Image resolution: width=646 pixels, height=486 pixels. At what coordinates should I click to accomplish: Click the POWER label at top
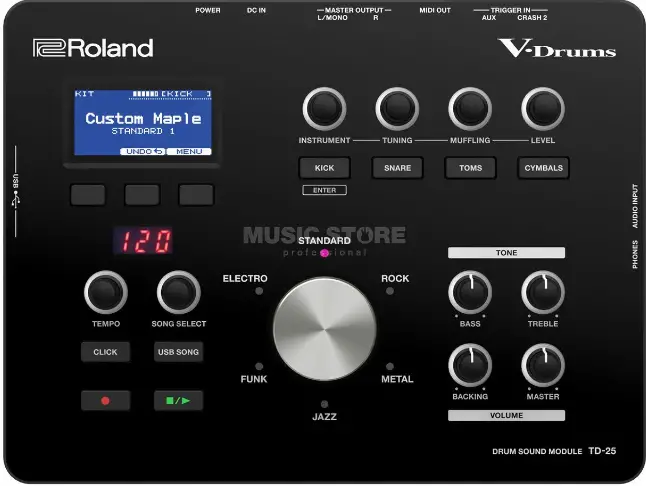click(208, 10)
